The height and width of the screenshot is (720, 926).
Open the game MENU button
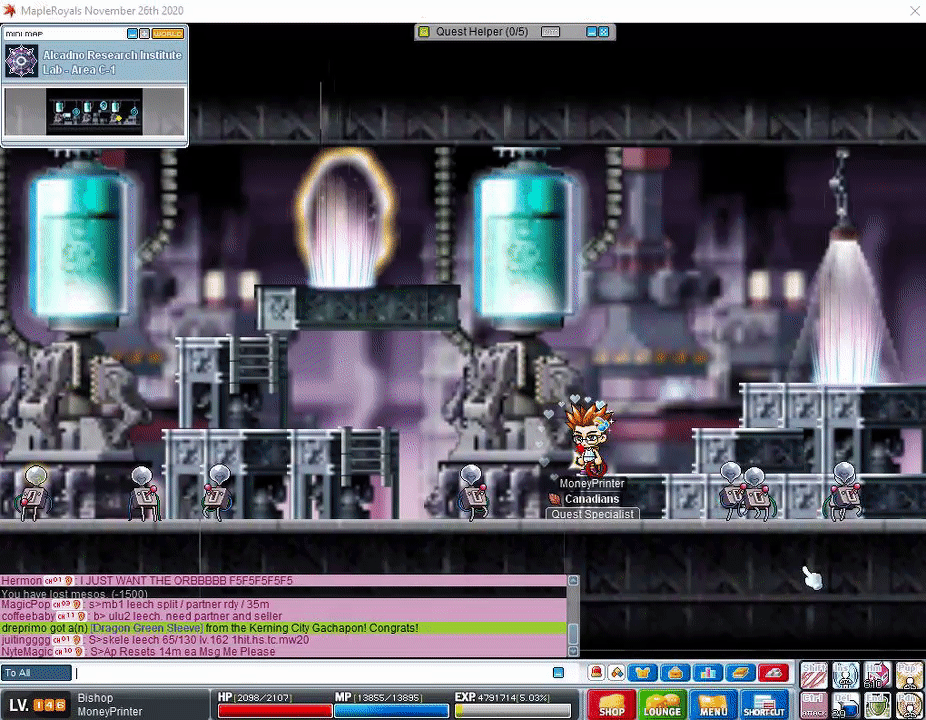tap(713, 705)
